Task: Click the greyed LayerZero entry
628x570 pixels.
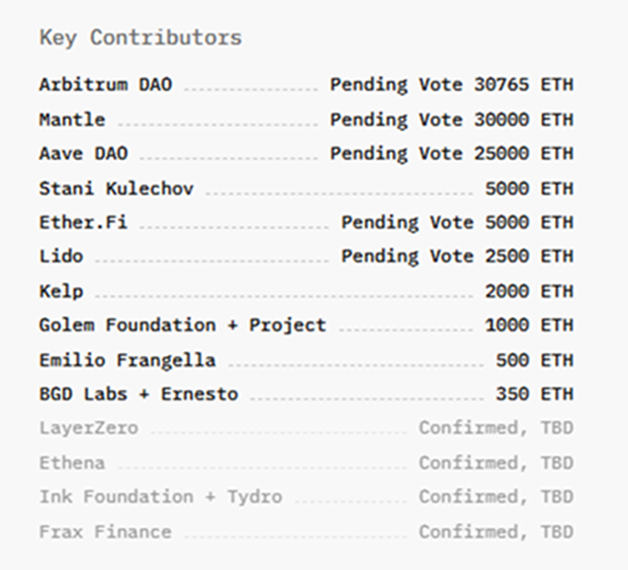Action: [89, 428]
